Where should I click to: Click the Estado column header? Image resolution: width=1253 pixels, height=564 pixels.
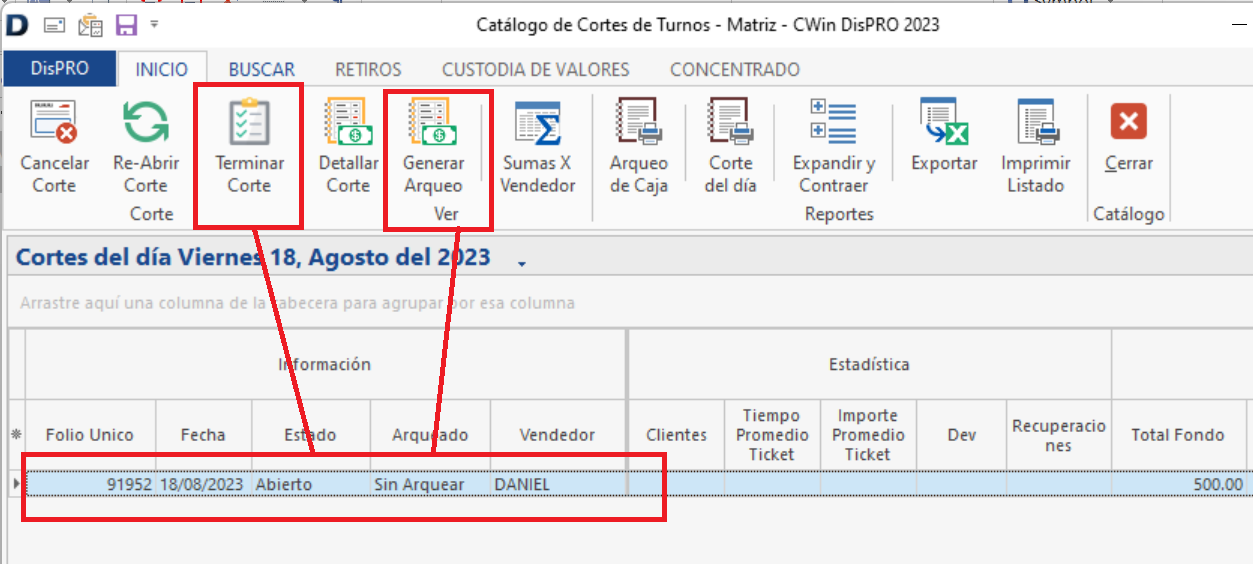(311, 435)
